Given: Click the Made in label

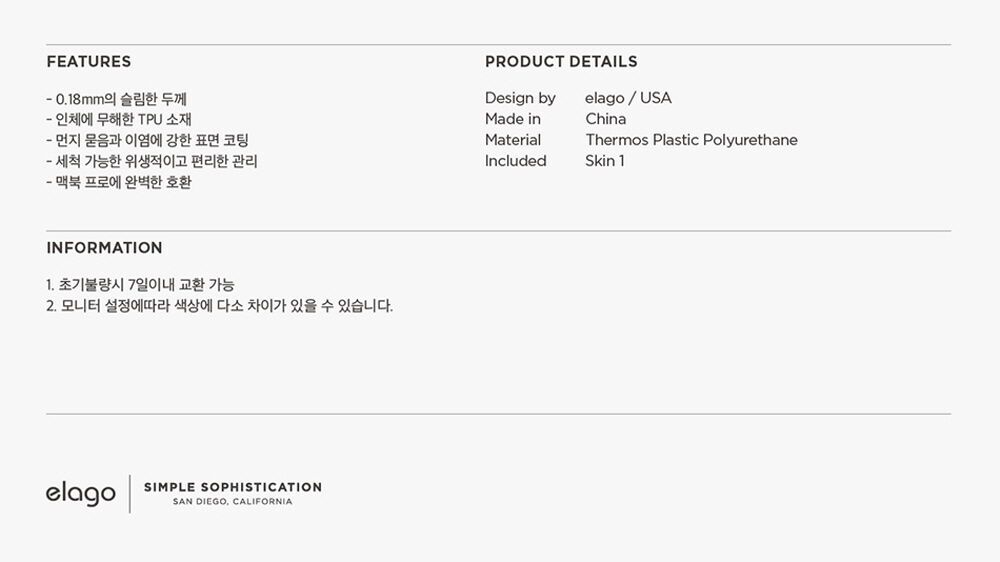Looking at the screenshot, I should coord(513,119).
